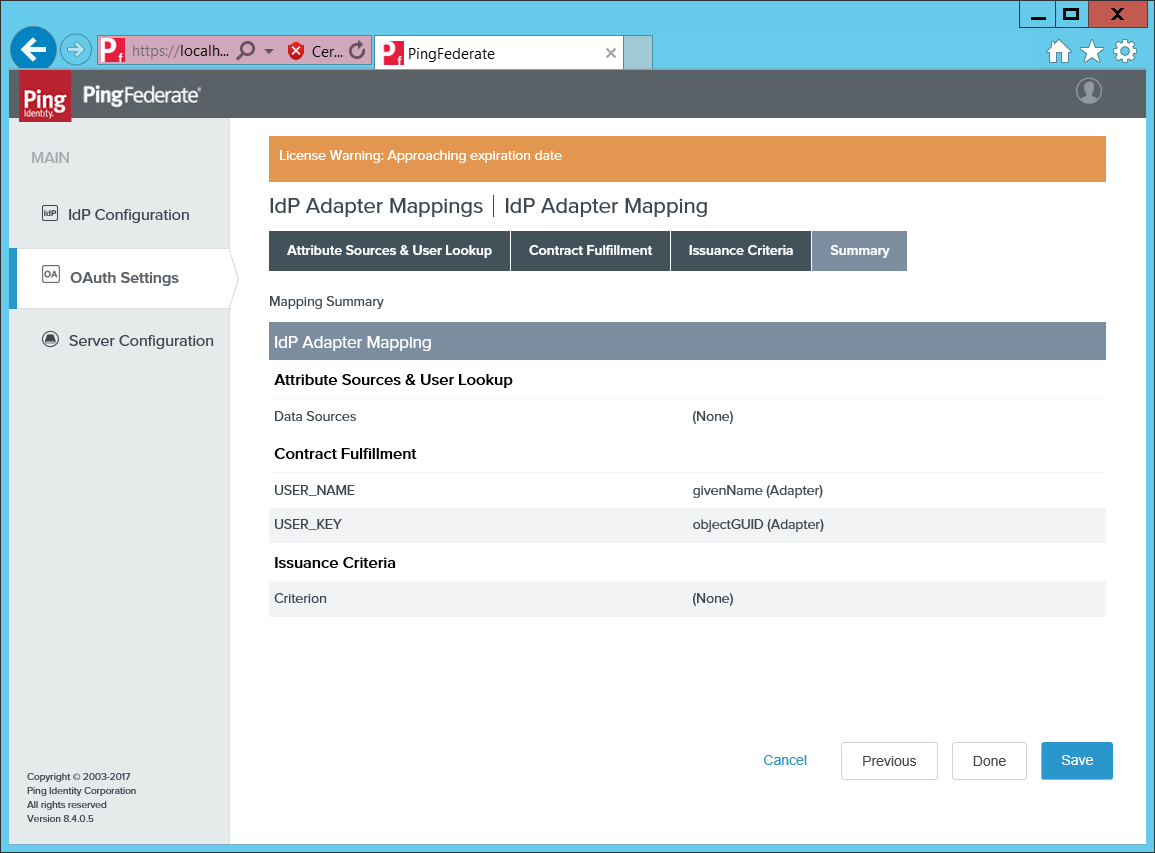Click the License Warning banner
Screen dimensions: 1155x853
click(687, 158)
